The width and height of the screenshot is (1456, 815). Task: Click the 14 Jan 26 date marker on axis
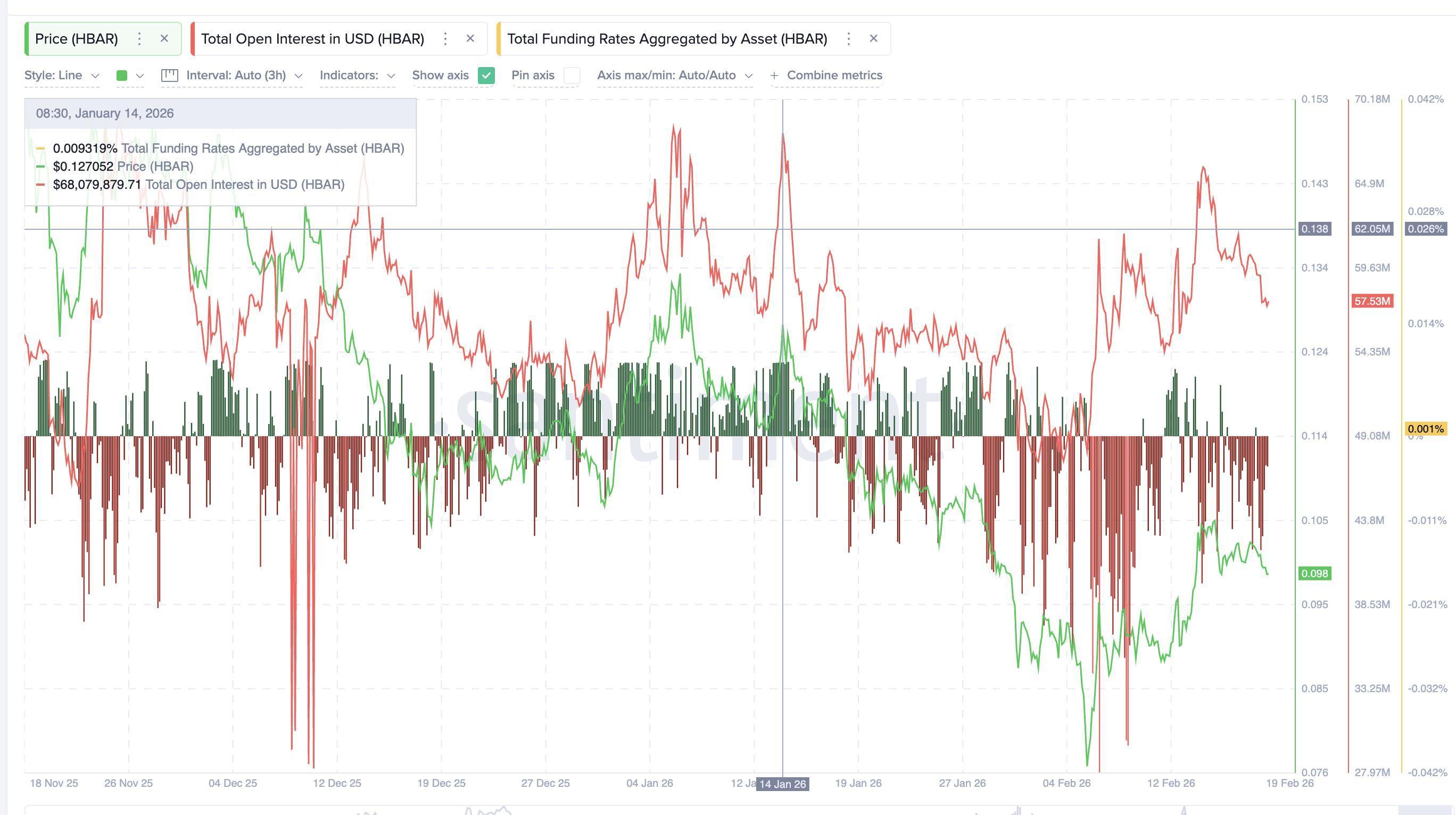click(782, 784)
